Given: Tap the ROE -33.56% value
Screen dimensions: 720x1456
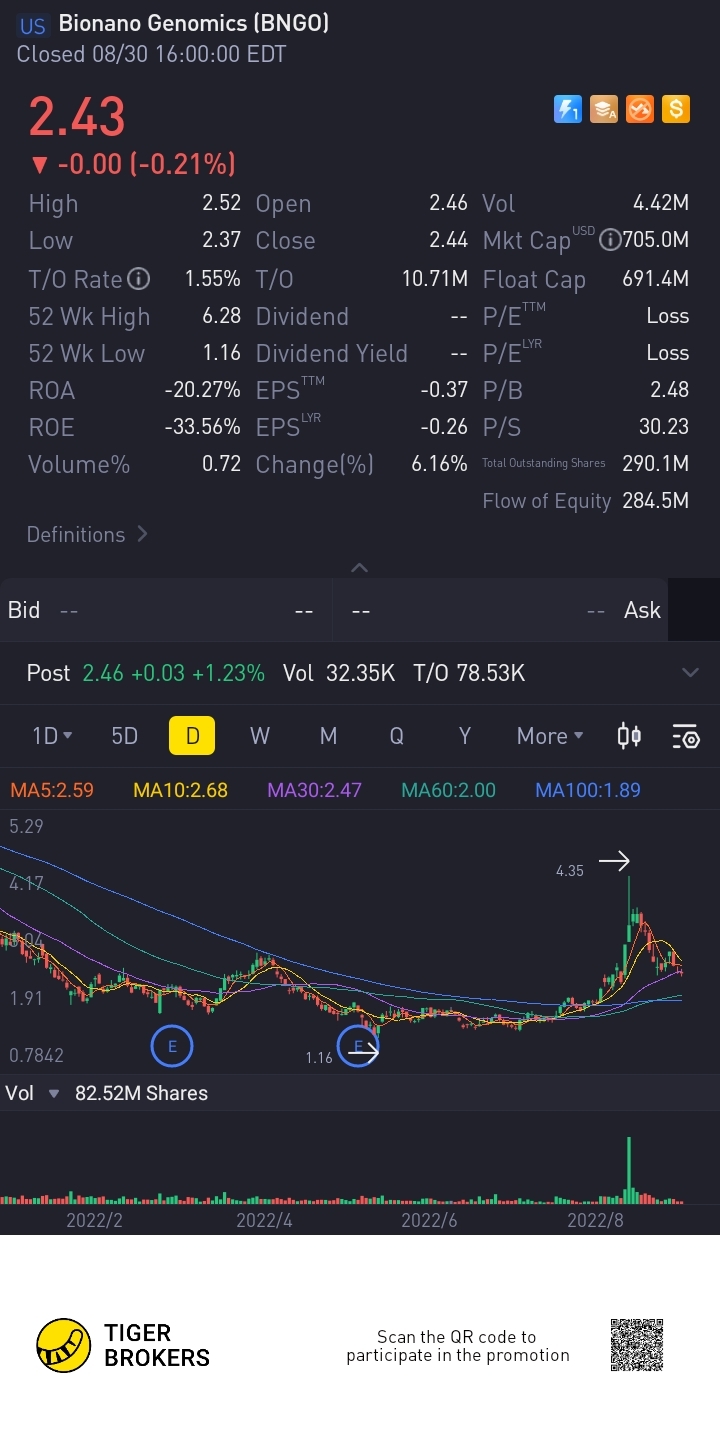Looking at the screenshot, I should click(x=202, y=427).
